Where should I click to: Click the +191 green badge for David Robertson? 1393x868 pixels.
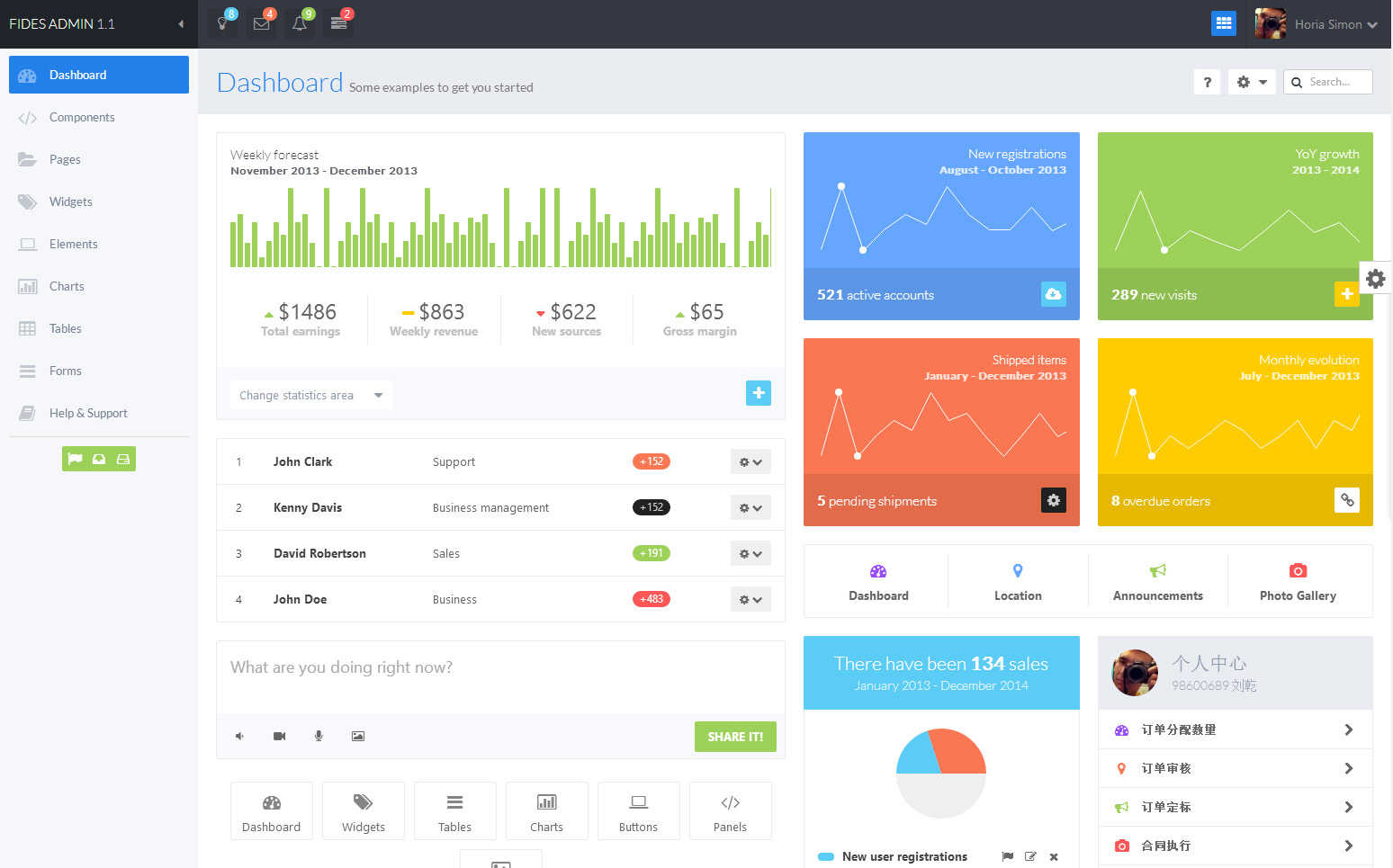[x=652, y=553]
